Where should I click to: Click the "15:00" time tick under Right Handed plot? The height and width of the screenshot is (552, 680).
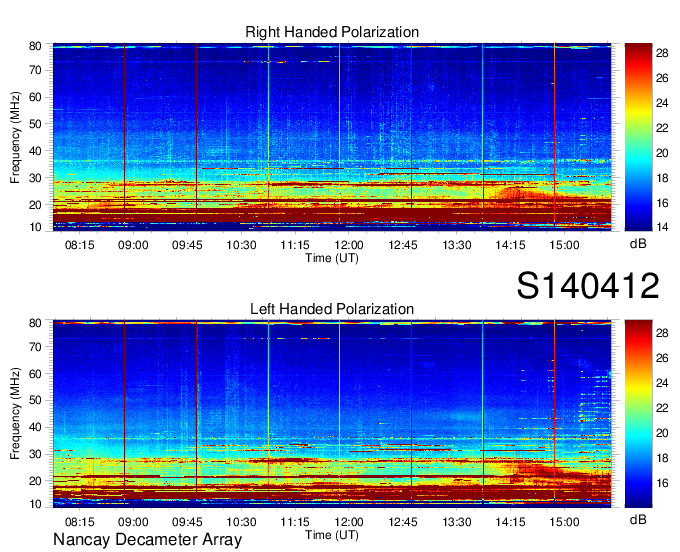tap(564, 245)
